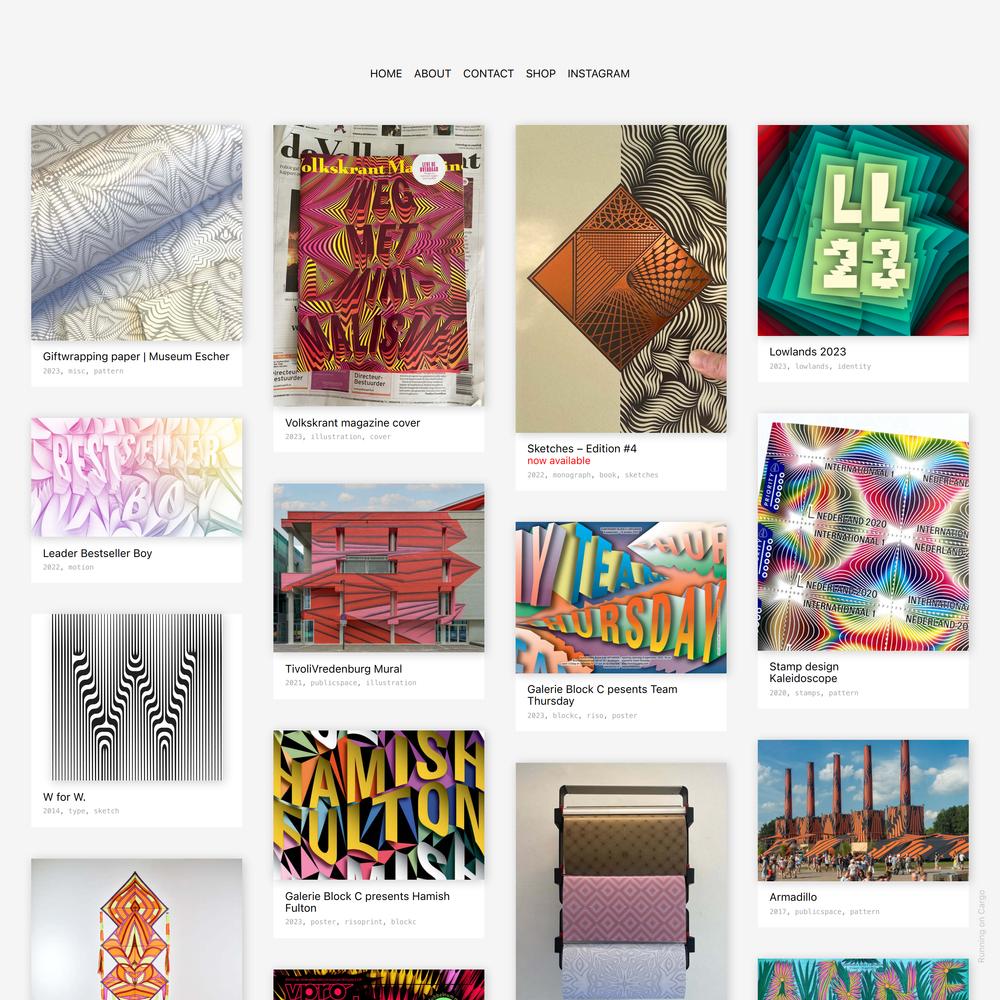Open the HOME navigation link
Image resolution: width=1000 pixels, height=1000 pixels.
pos(386,73)
